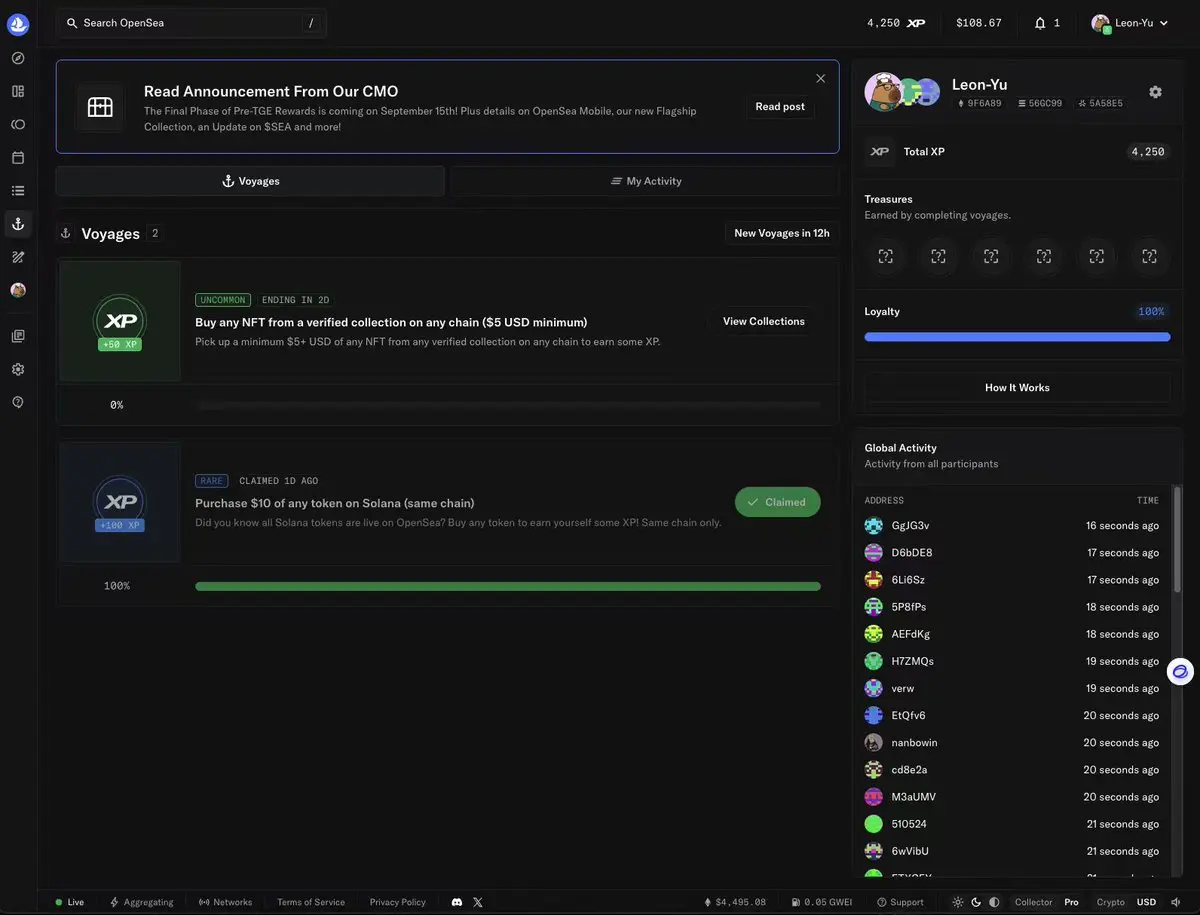Switch to Collector mode

click(1033, 902)
